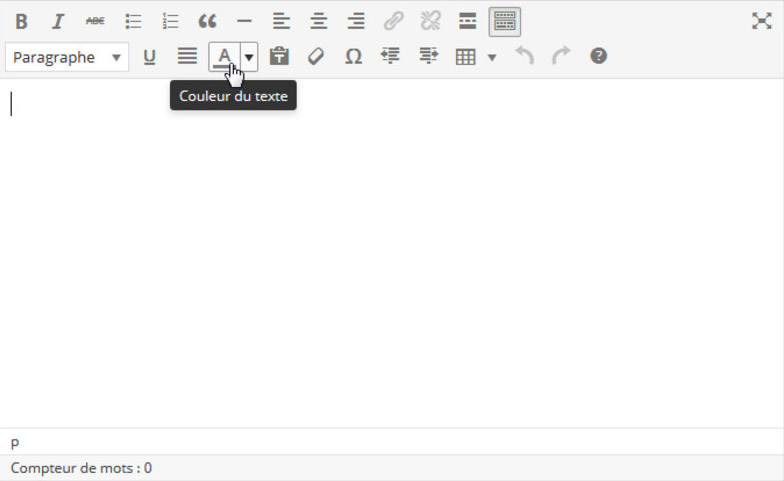Decrease the paragraph indent

[x=390, y=56]
